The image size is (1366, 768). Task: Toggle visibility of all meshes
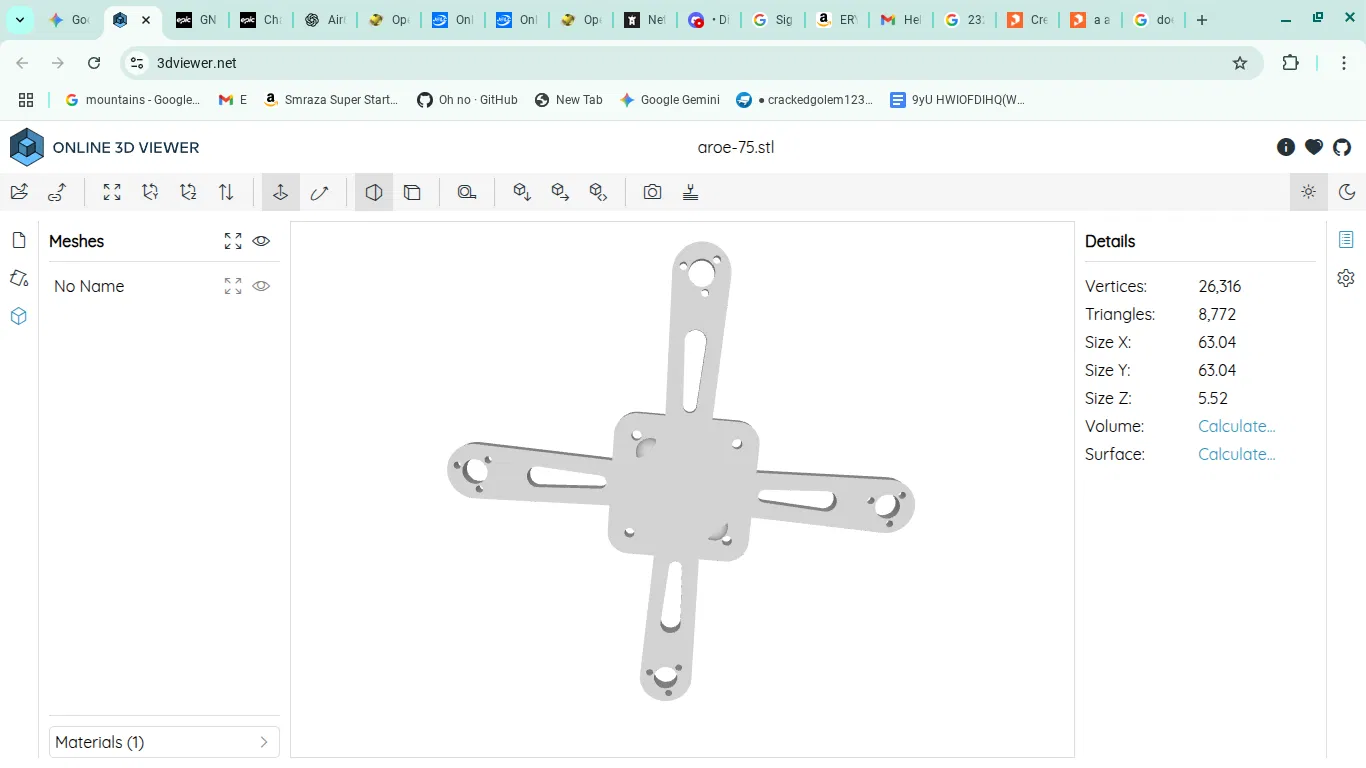click(x=261, y=241)
